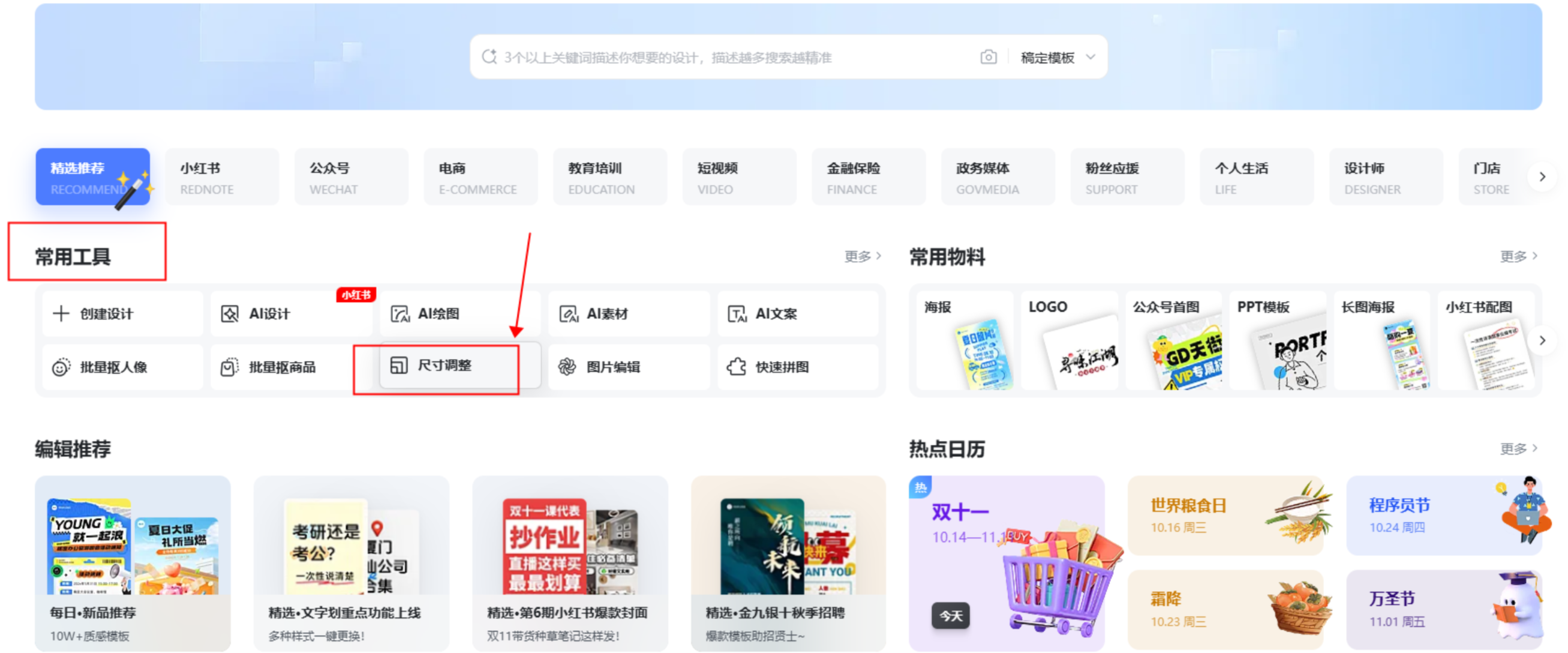Viewport: 1568px width, 653px height.
Task: Click the camera image-search icon
Action: point(988,57)
